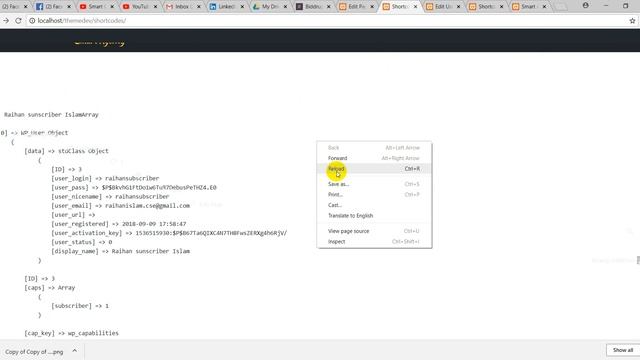Select Save as... from the context menu
The height and width of the screenshot is (360, 640).
point(374,184)
